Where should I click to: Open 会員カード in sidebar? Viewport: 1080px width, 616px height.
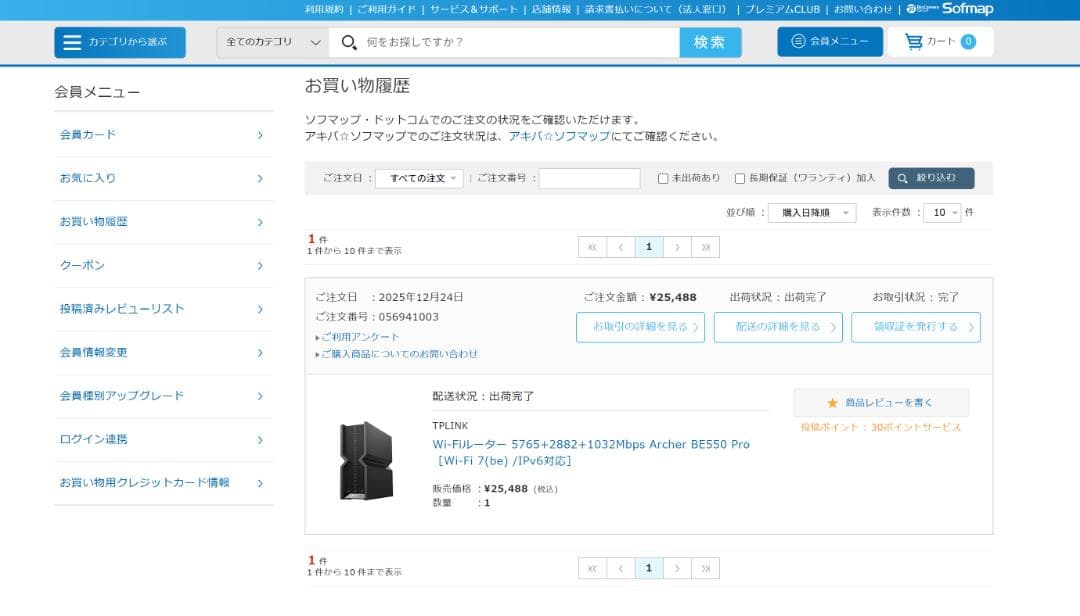(x=163, y=134)
